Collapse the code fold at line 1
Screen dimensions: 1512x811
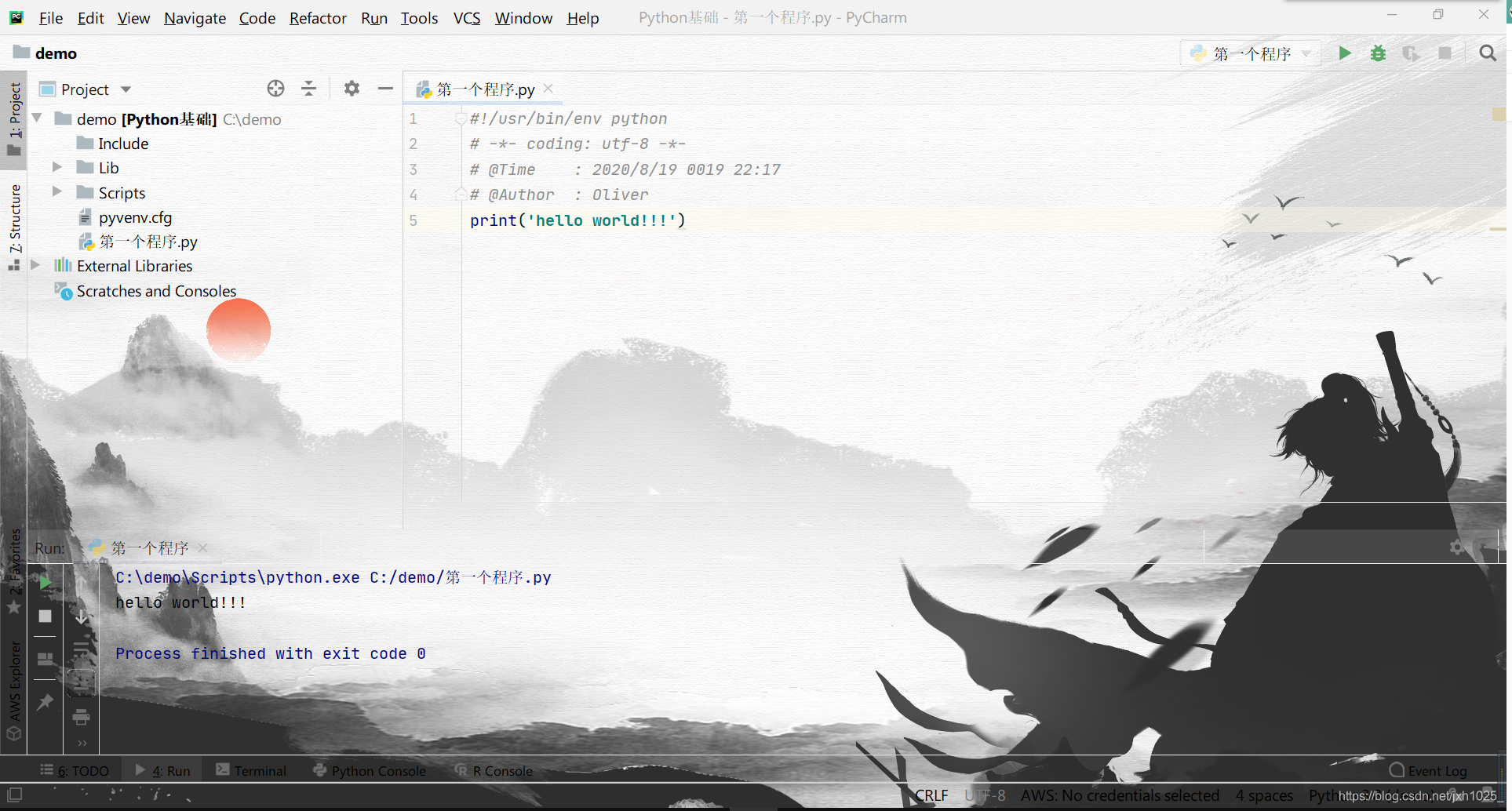pyautogui.click(x=461, y=119)
